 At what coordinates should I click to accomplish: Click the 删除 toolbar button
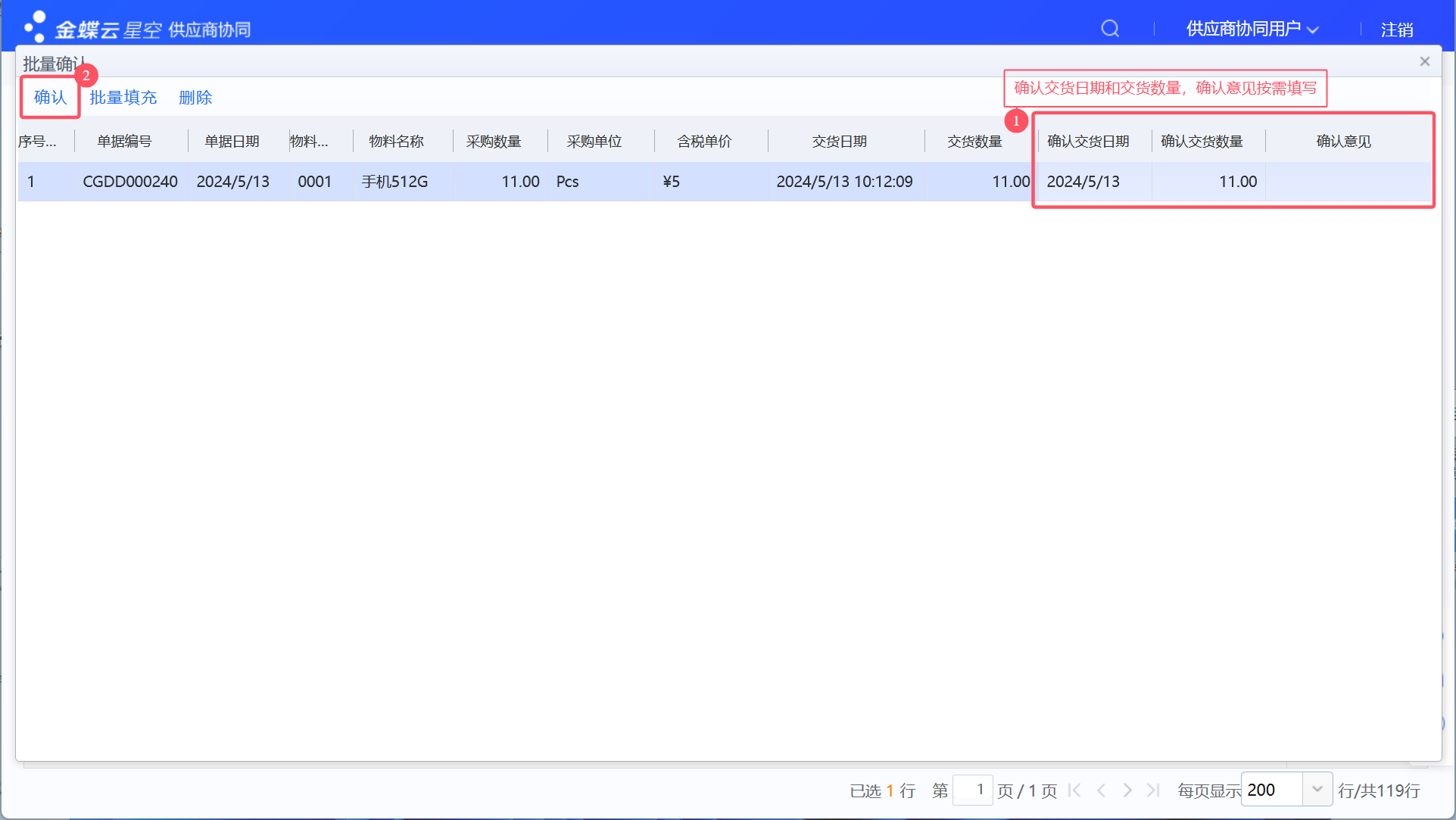pyautogui.click(x=195, y=98)
